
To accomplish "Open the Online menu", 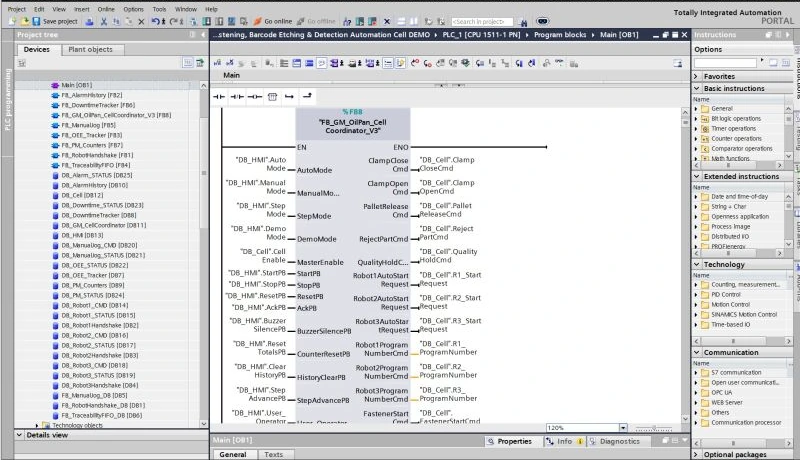I will pos(106,9).
